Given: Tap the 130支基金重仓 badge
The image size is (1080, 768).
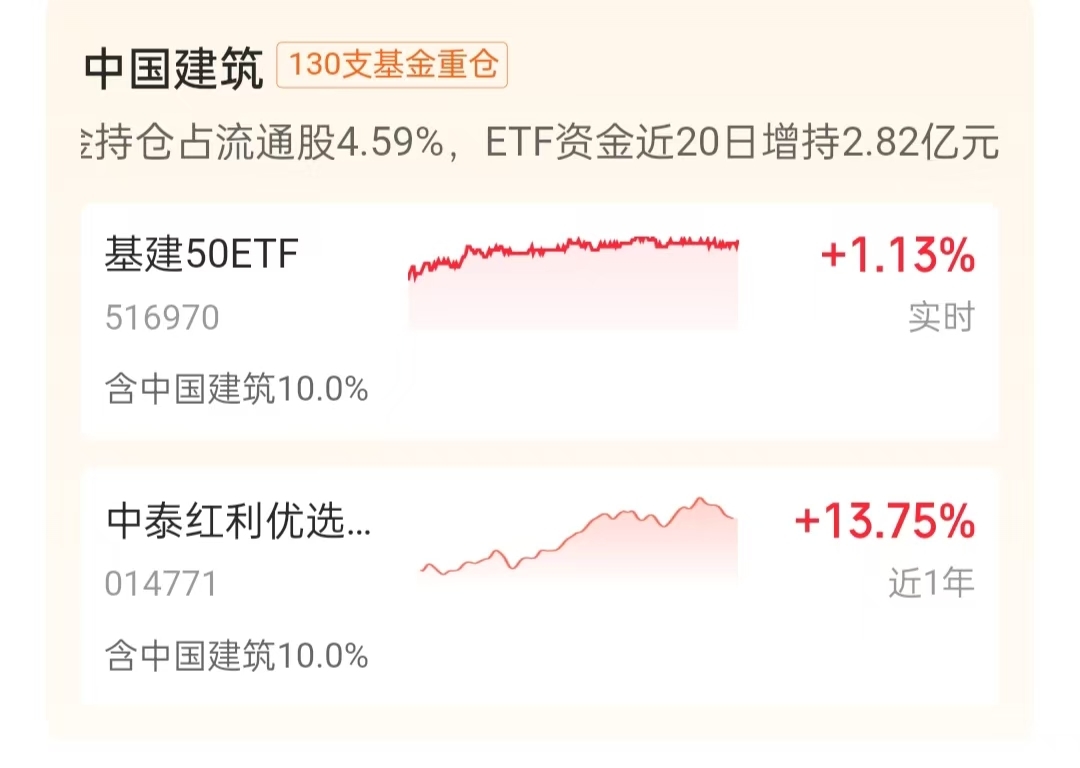Looking at the screenshot, I should pyautogui.click(x=393, y=66).
